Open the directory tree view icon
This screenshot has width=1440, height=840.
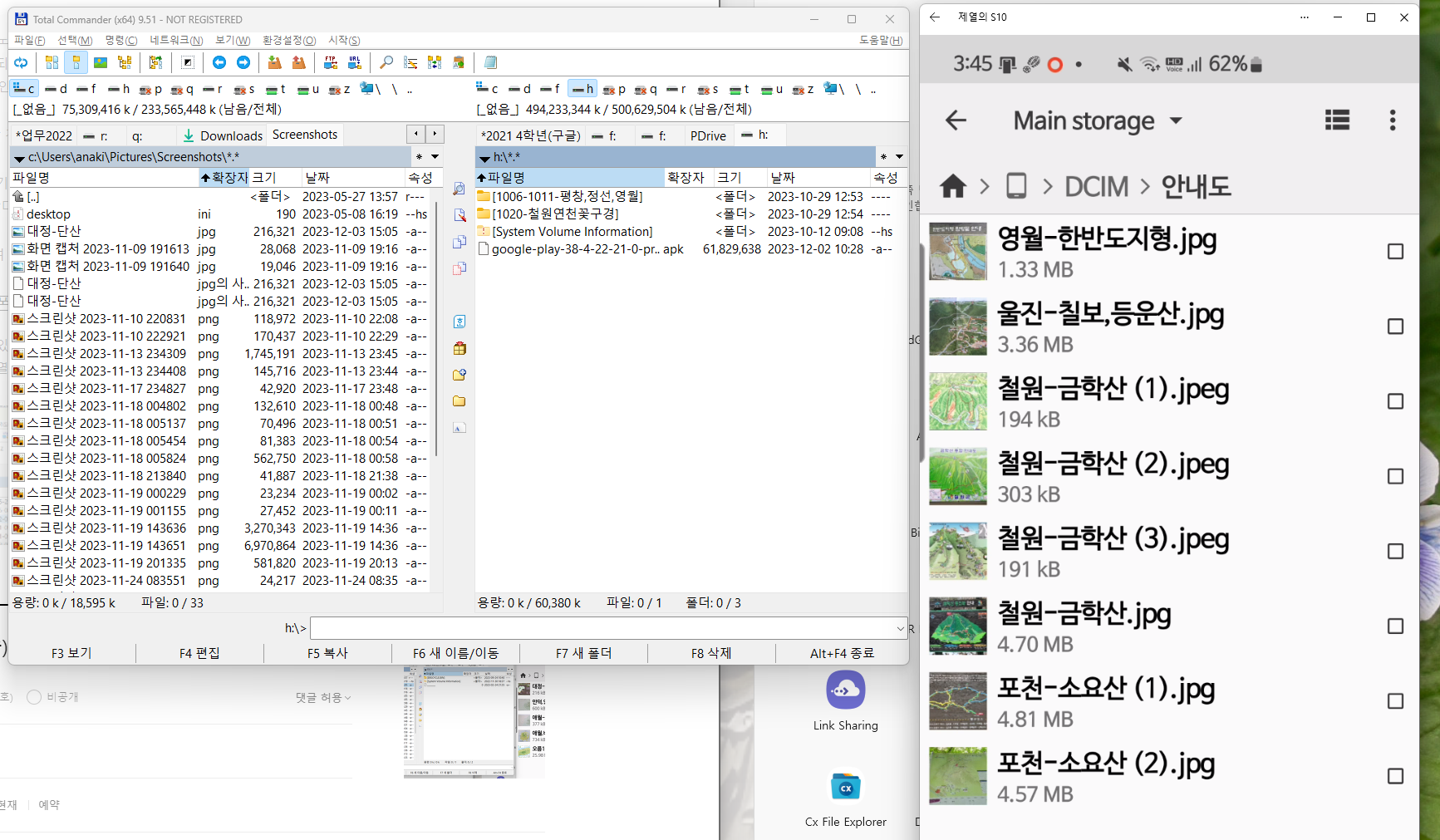(125, 62)
